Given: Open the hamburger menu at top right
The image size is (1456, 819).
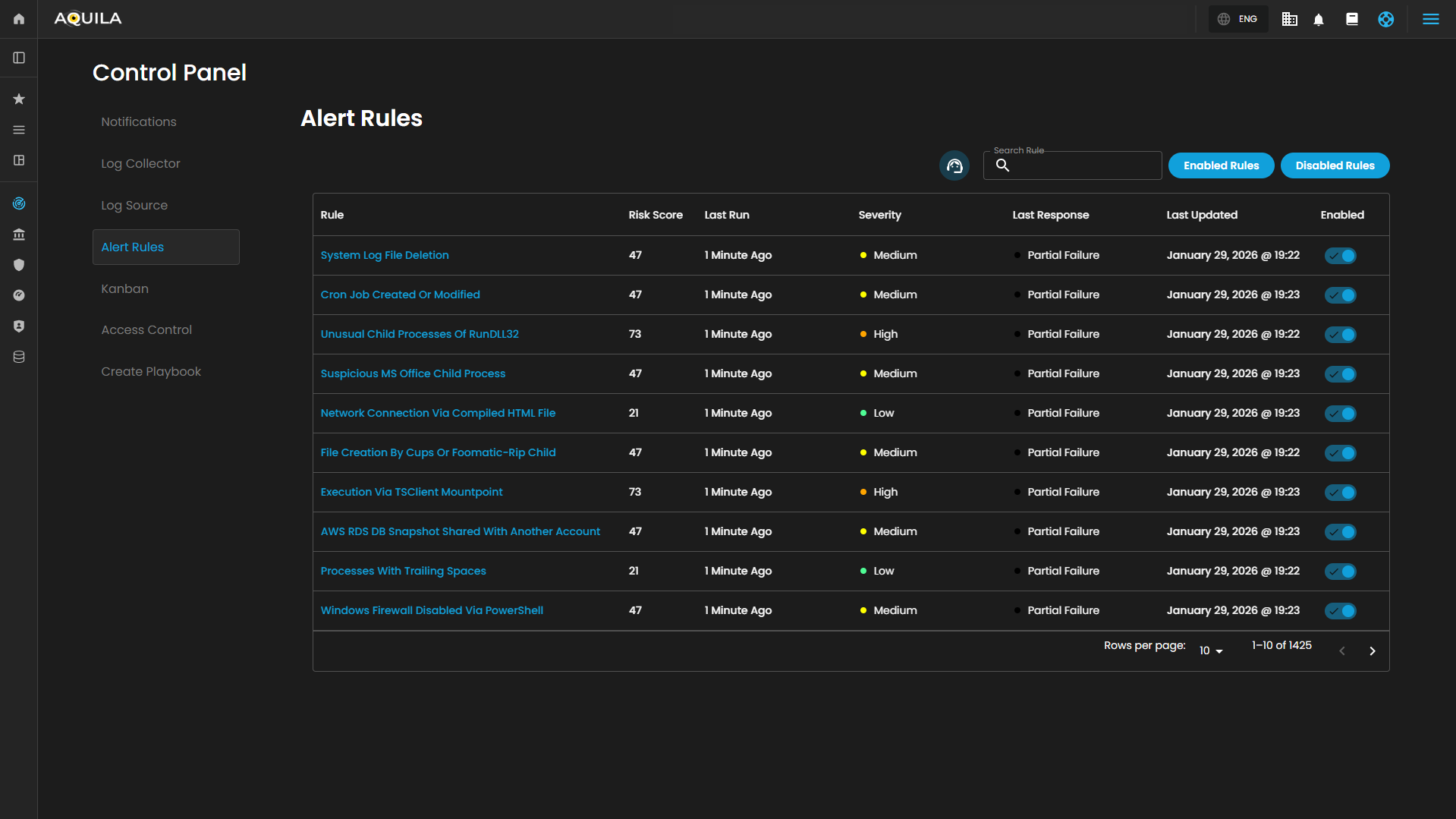Looking at the screenshot, I should pos(1430,19).
